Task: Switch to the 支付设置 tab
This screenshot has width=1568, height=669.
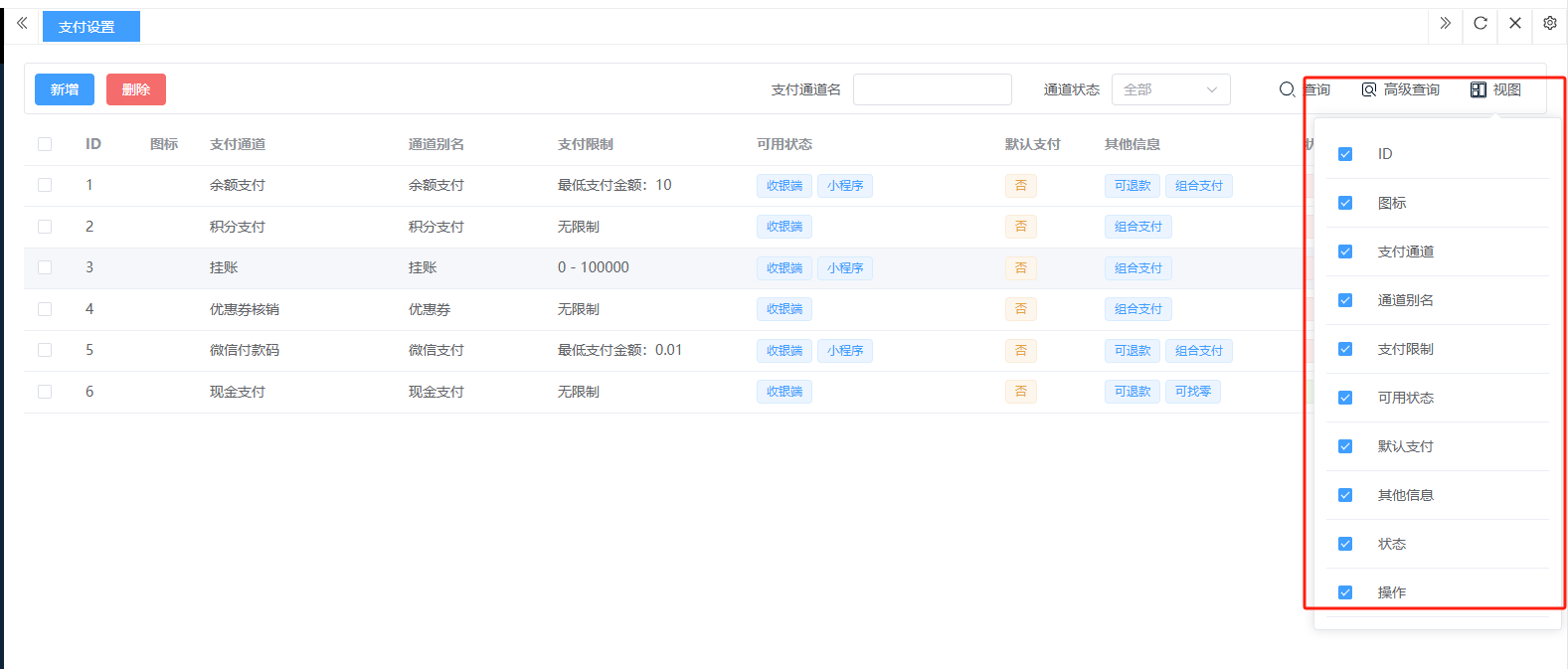Action: tap(90, 27)
